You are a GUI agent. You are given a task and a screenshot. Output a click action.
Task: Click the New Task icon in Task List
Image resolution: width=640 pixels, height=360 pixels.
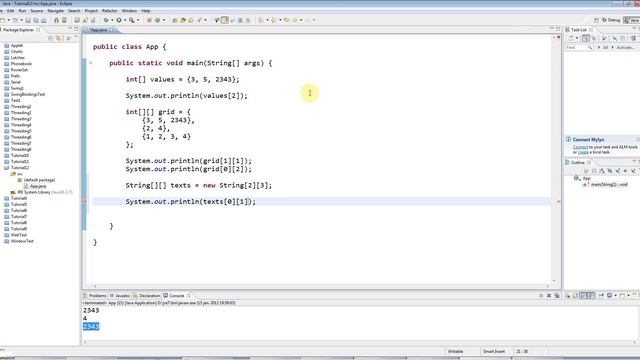tap(571, 38)
